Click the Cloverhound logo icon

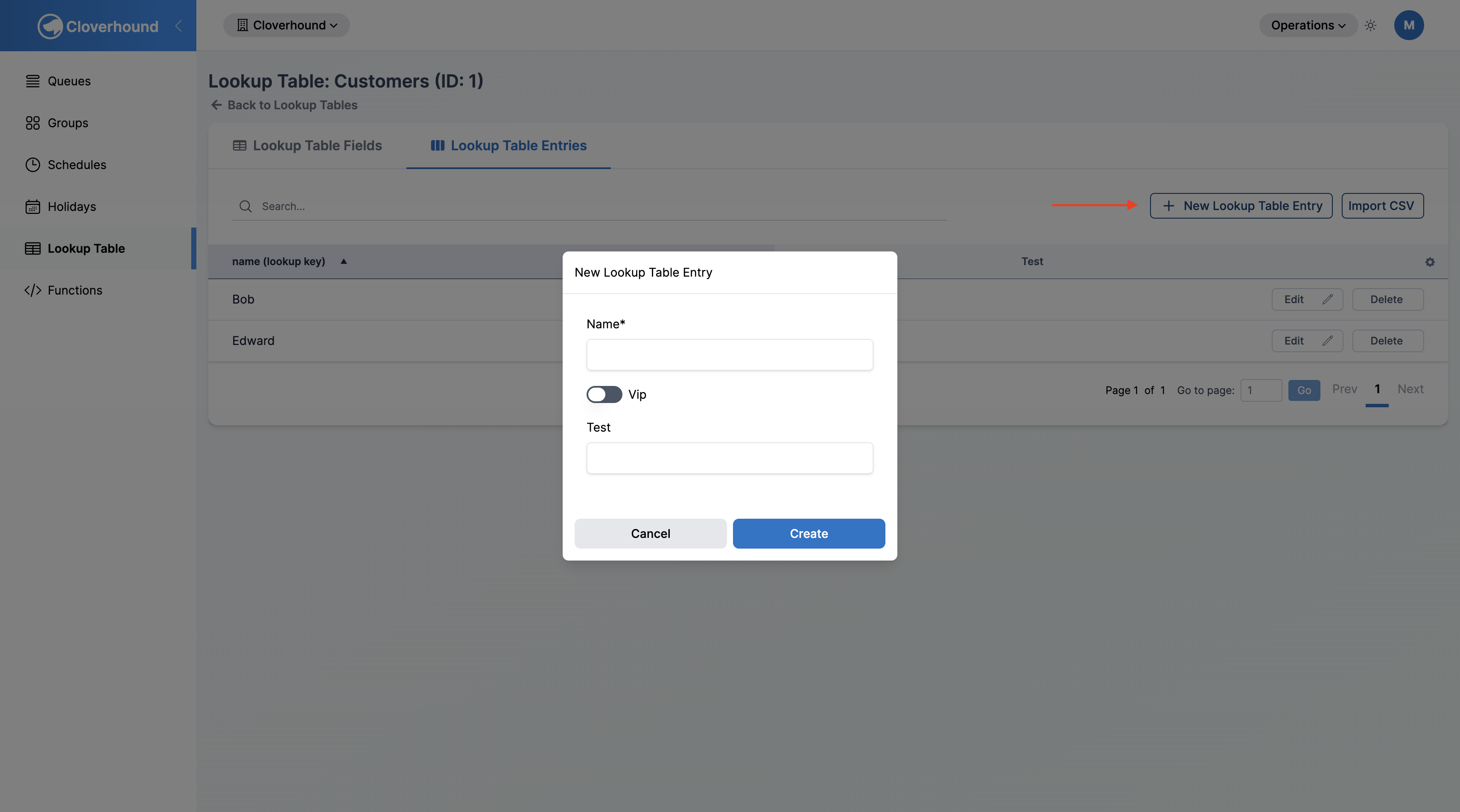point(50,26)
